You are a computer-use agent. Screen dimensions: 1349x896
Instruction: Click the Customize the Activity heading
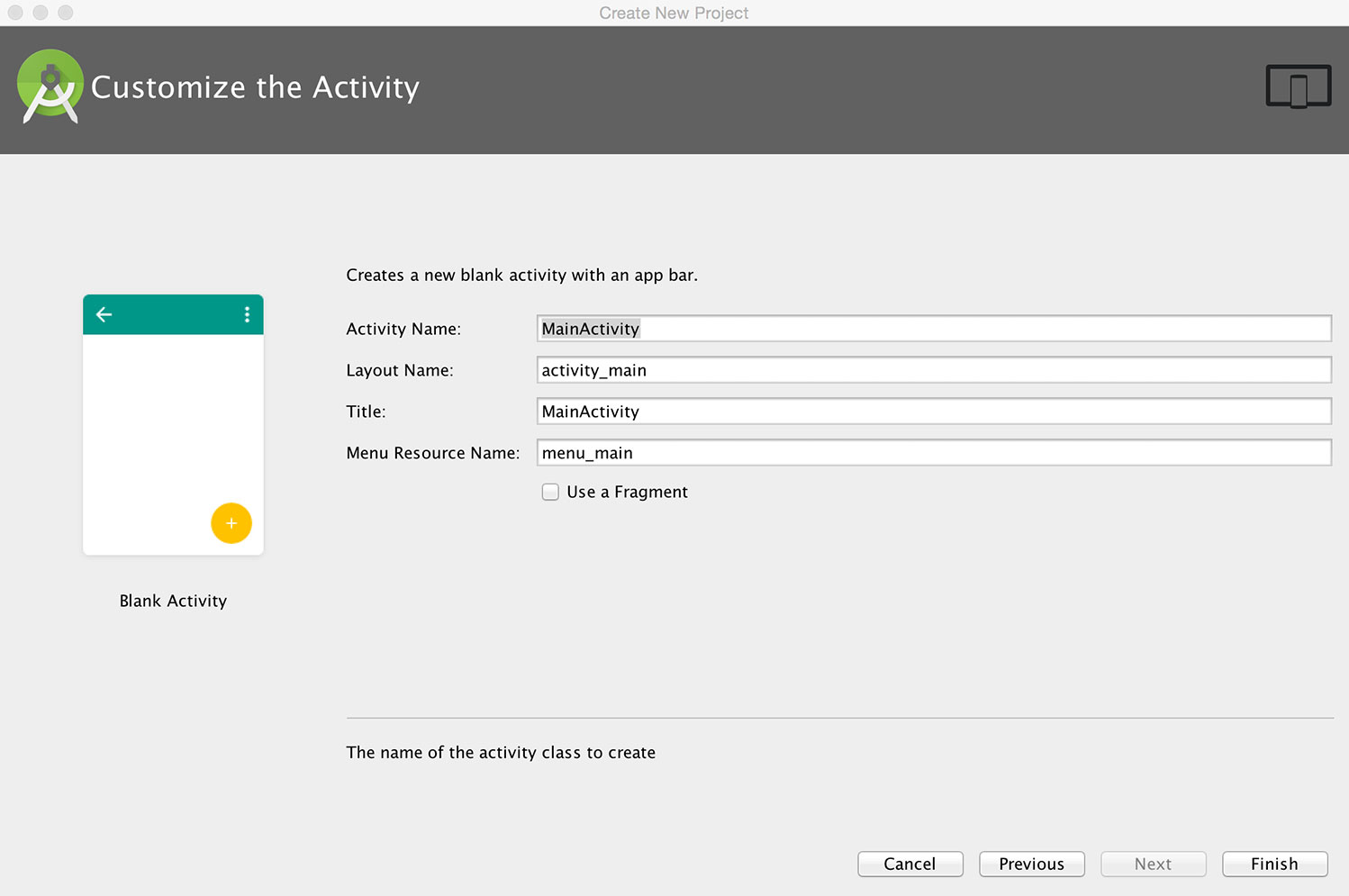click(x=255, y=87)
